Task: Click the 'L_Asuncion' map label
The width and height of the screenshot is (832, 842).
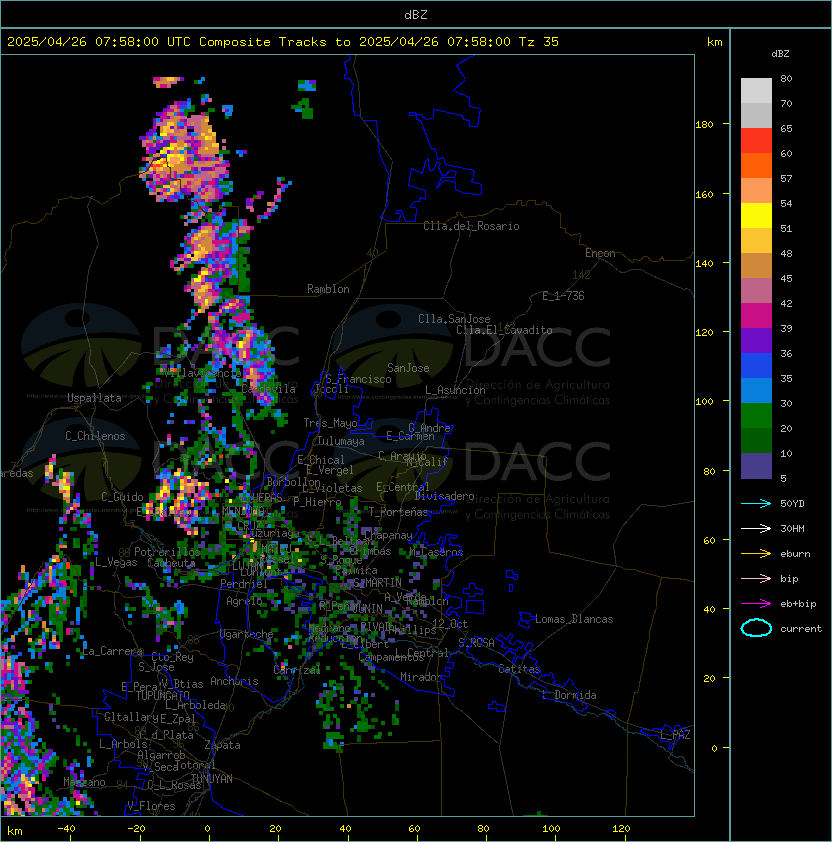Action: pyautogui.click(x=455, y=390)
